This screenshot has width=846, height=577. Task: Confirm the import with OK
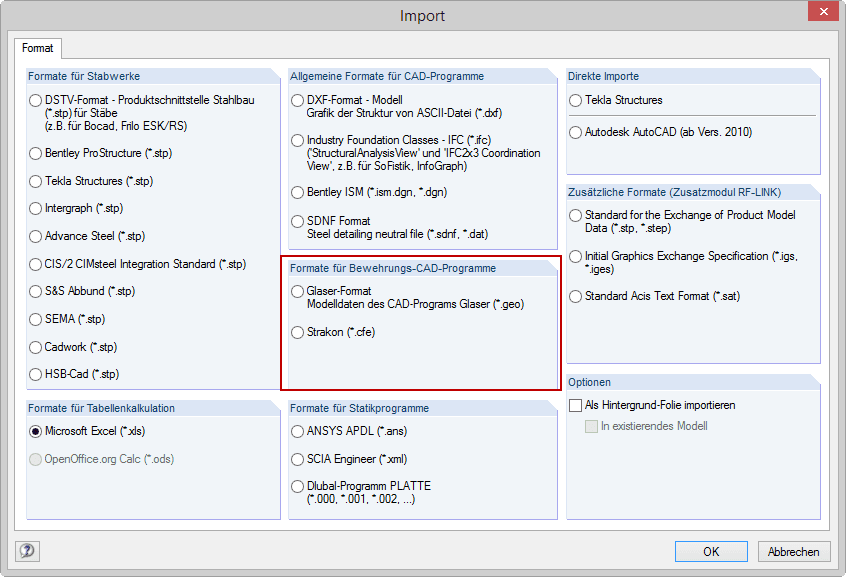click(x=711, y=551)
